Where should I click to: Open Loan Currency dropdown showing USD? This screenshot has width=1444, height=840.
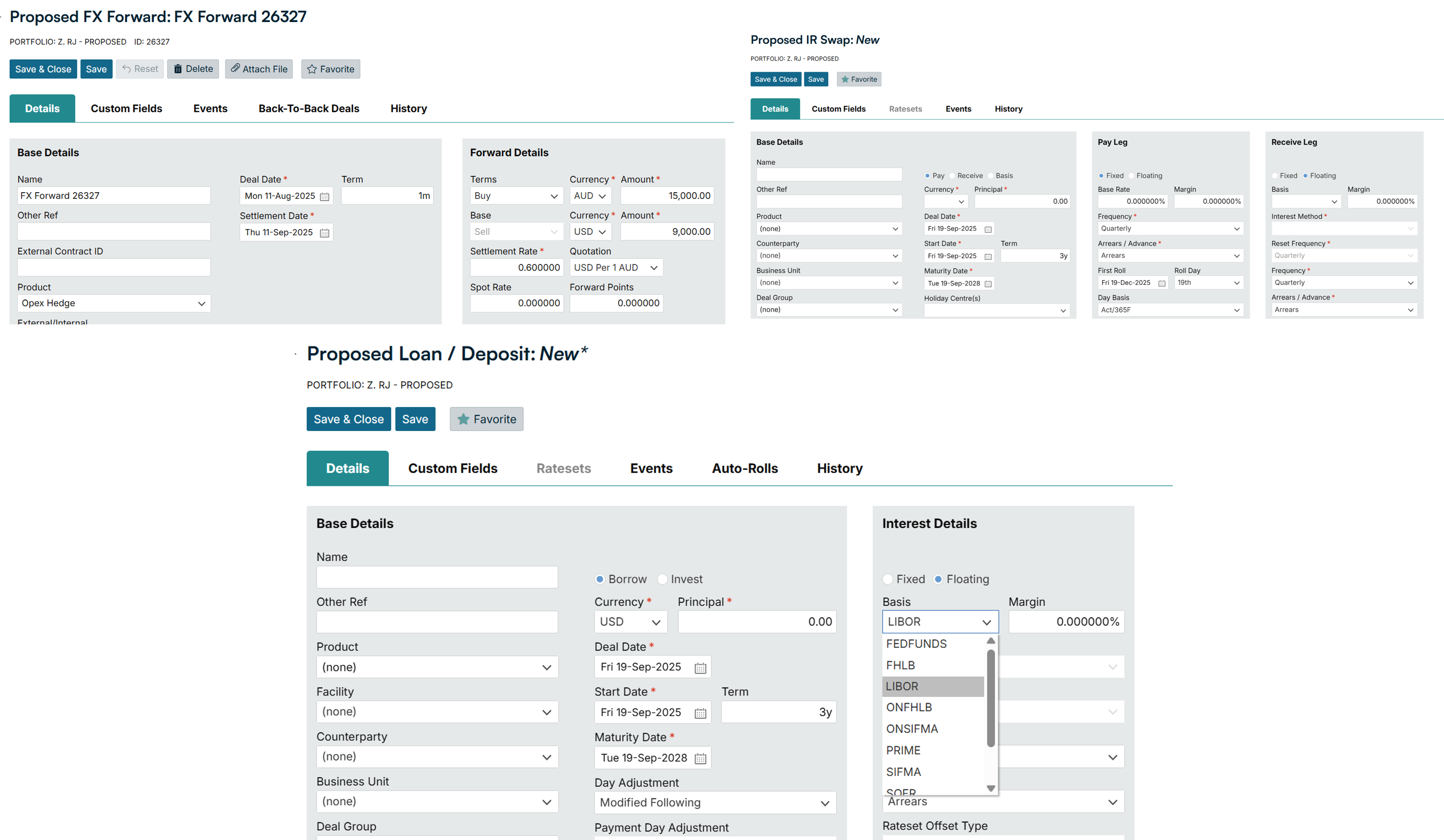631,622
